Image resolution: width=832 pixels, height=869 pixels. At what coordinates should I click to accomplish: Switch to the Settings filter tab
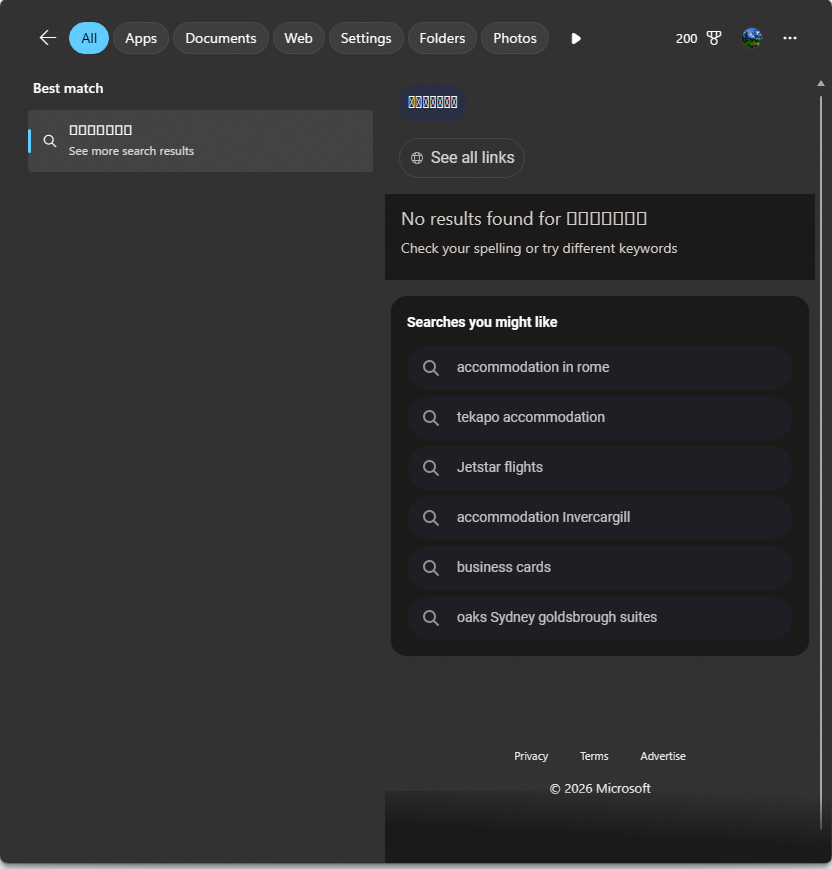pyautogui.click(x=366, y=38)
